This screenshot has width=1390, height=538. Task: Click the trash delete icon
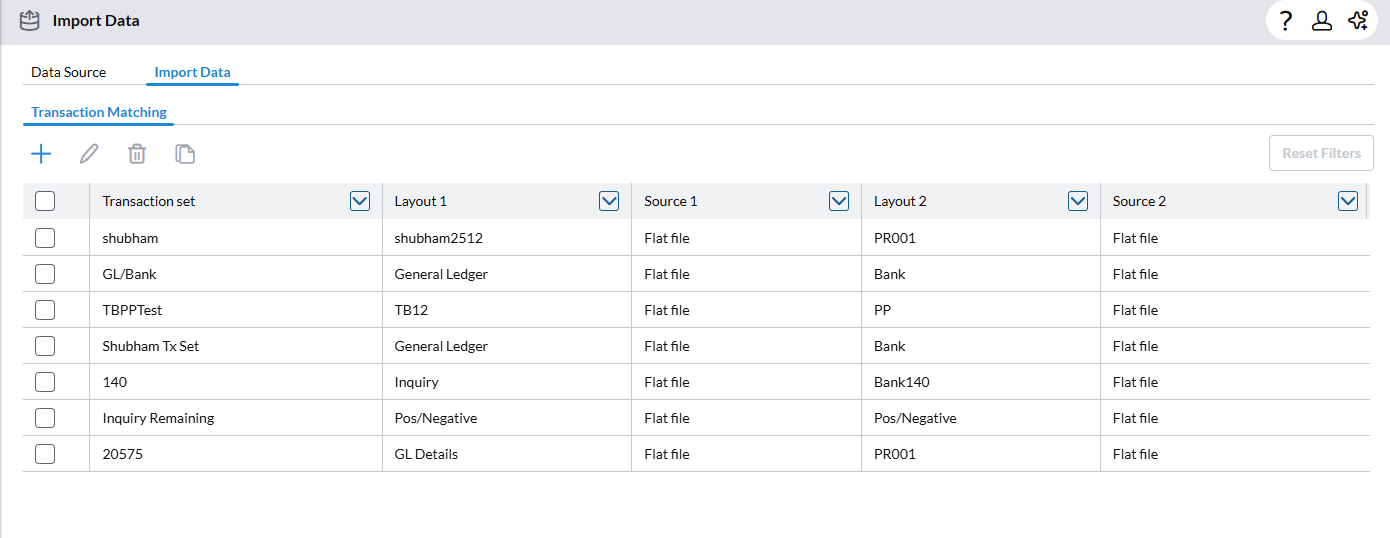click(137, 154)
